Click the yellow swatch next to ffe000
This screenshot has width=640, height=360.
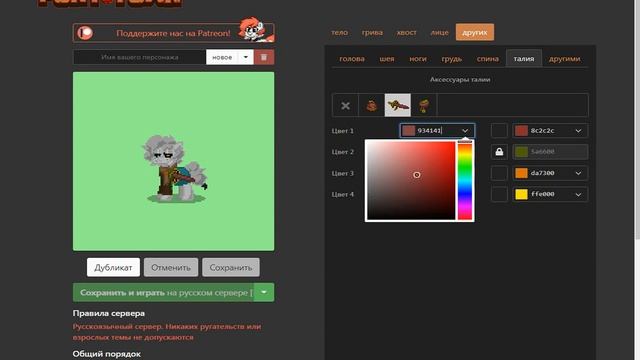click(521, 194)
